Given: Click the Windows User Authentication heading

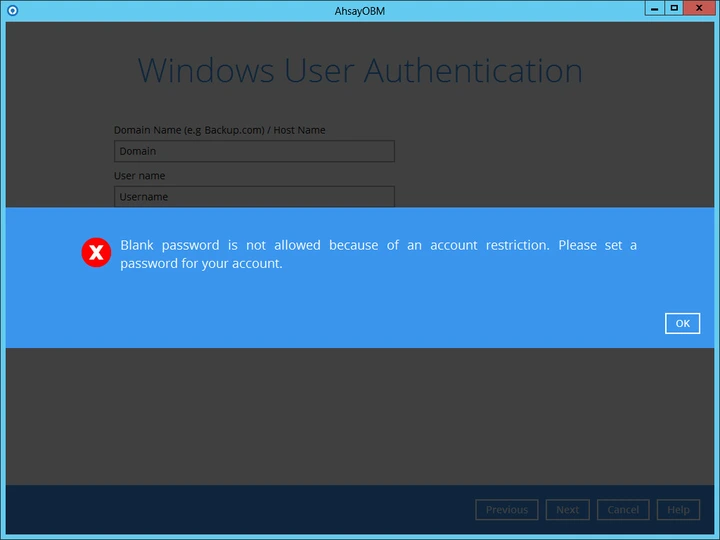Looking at the screenshot, I should click(359, 71).
